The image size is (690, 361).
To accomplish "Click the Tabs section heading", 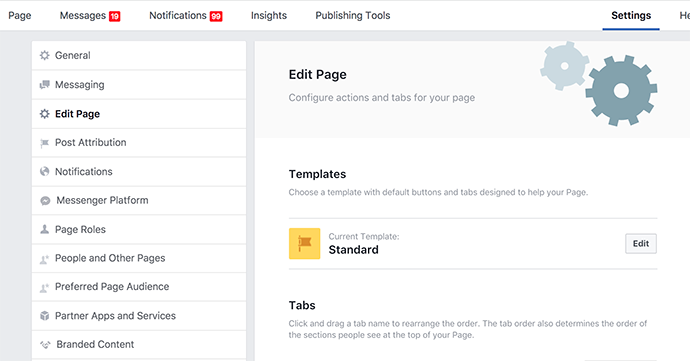I will (x=302, y=305).
